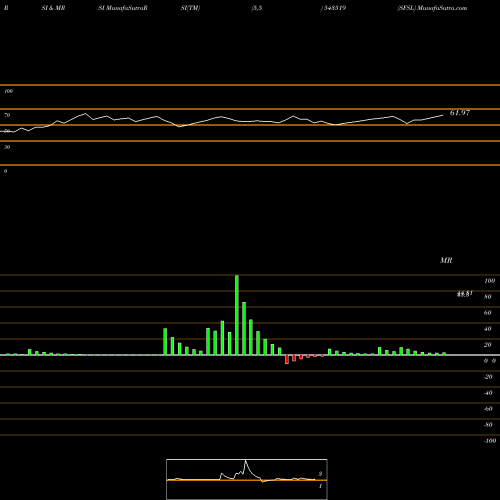Click the (SFSL) MunafaSutra.com header text
The height and width of the screenshot is (500, 500).
tap(432, 8)
